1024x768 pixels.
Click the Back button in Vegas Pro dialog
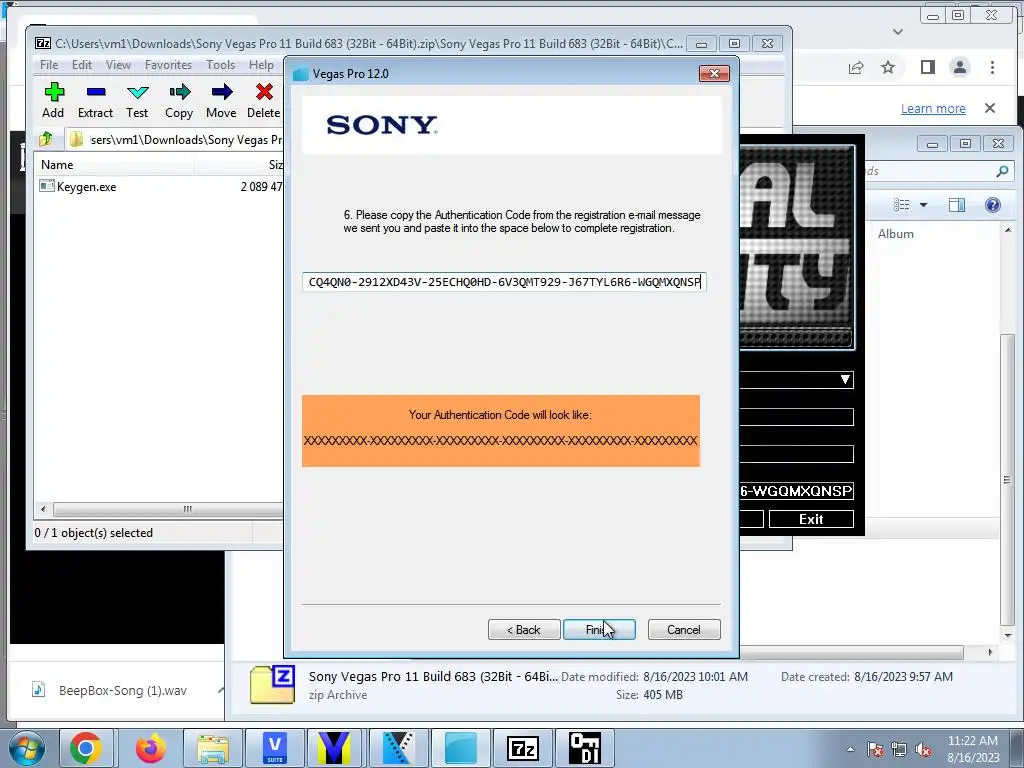(524, 630)
